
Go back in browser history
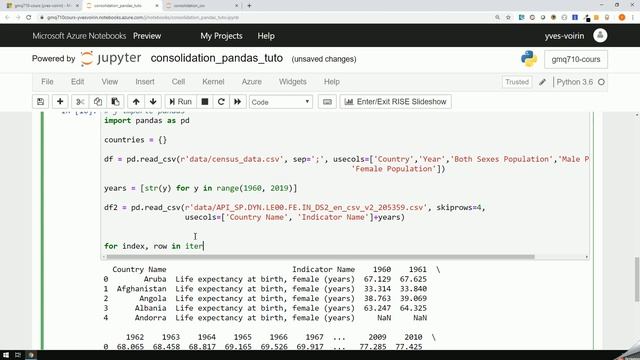7,18
